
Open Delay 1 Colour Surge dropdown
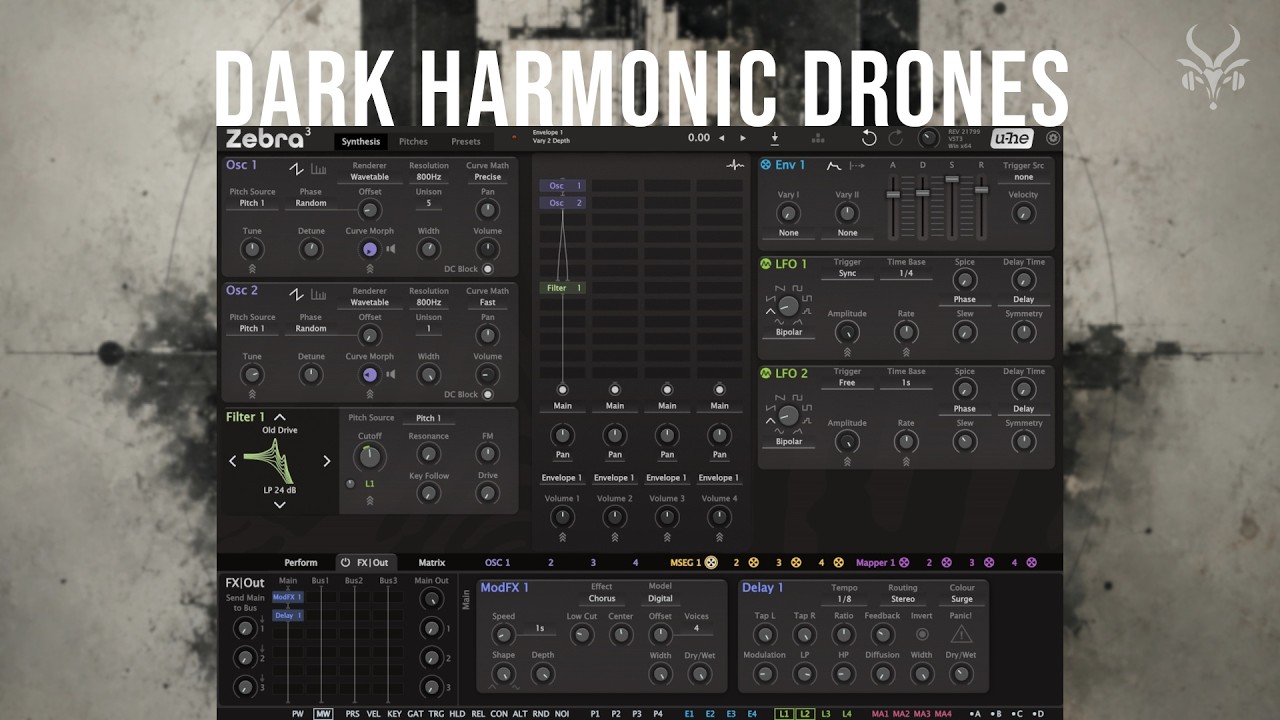click(962, 599)
